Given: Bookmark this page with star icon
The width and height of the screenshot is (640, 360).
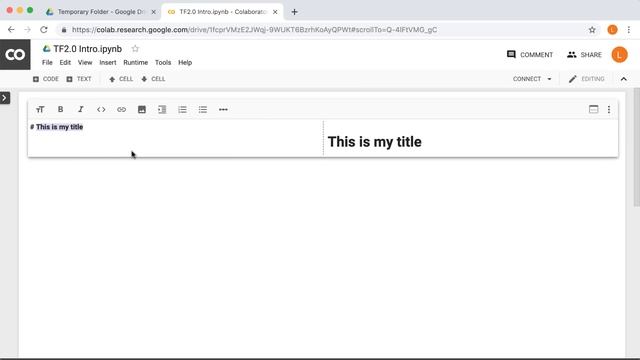Looking at the screenshot, I should [592, 29].
